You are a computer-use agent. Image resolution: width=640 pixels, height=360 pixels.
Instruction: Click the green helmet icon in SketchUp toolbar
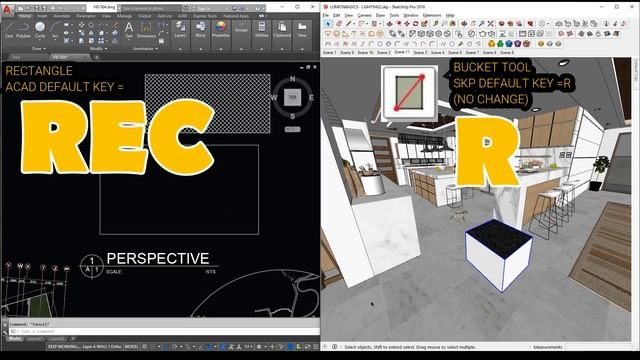pyautogui.click(x=500, y=43)
